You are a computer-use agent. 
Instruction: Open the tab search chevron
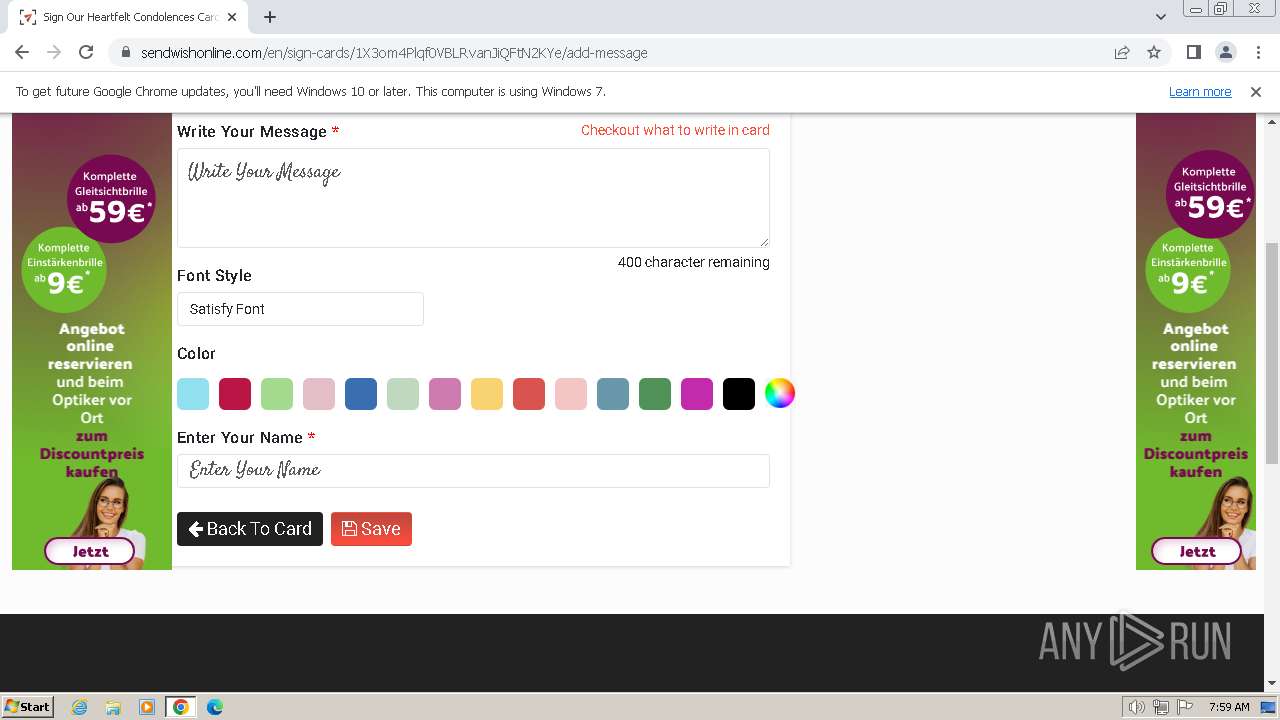coord(1160,17)
